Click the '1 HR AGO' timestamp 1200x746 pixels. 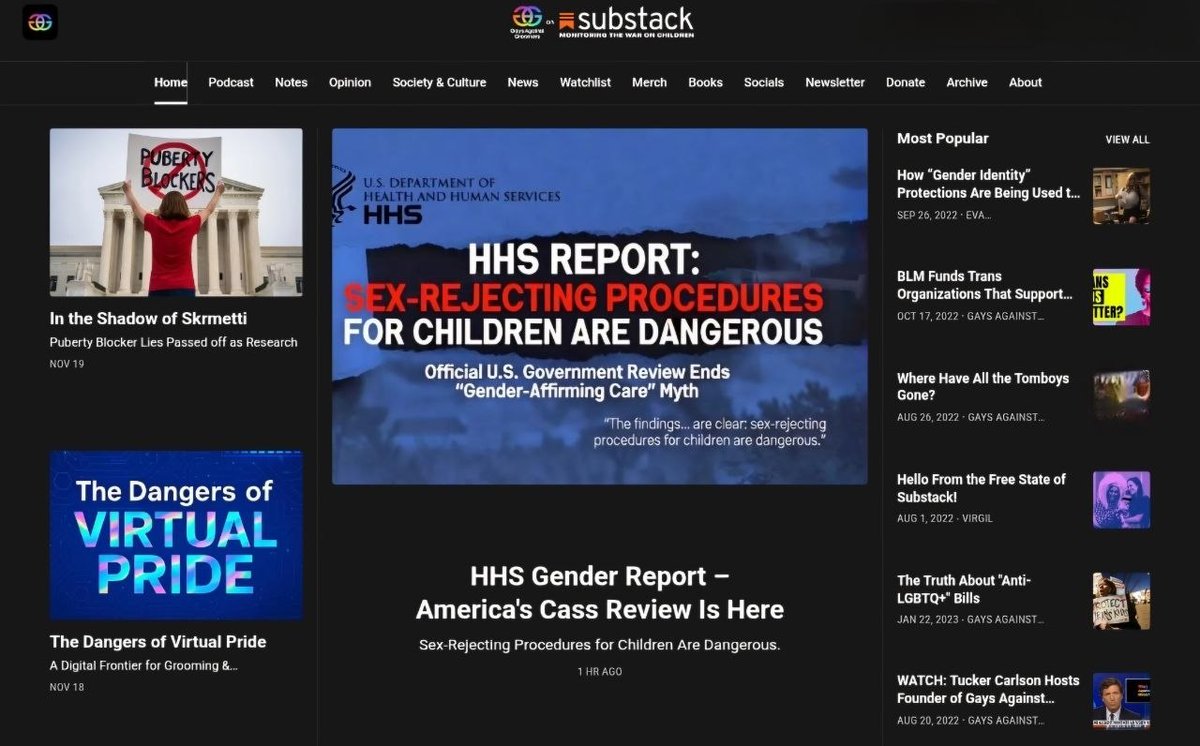[x=600, y=672]
